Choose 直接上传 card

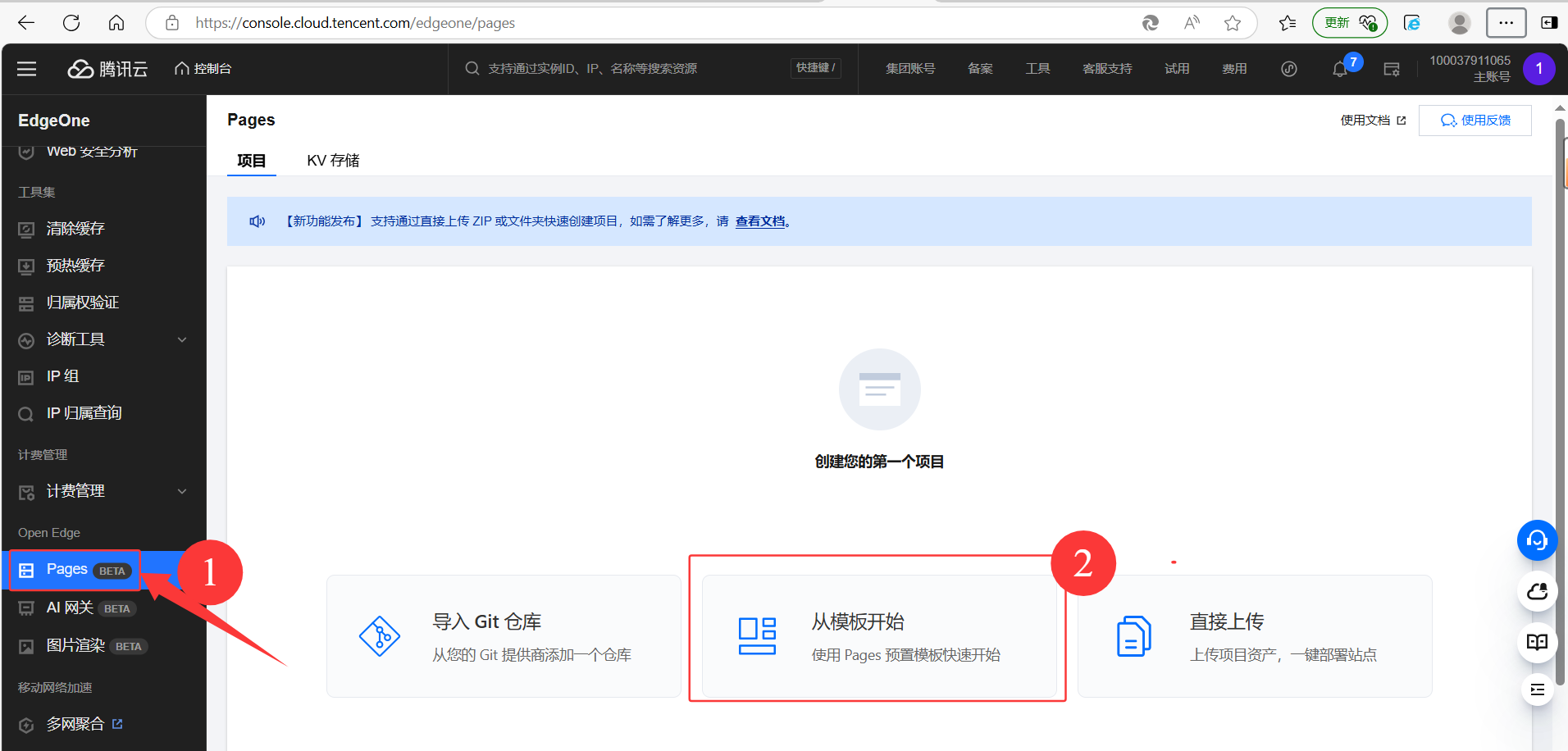point(1255,636)
